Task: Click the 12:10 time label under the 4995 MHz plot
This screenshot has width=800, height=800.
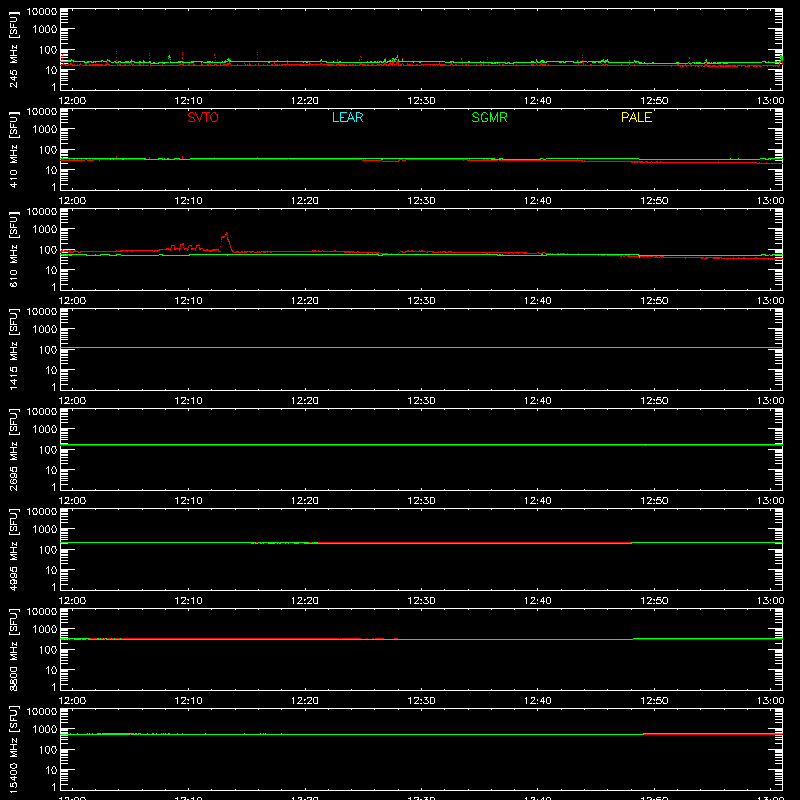Action: (188, 601)
